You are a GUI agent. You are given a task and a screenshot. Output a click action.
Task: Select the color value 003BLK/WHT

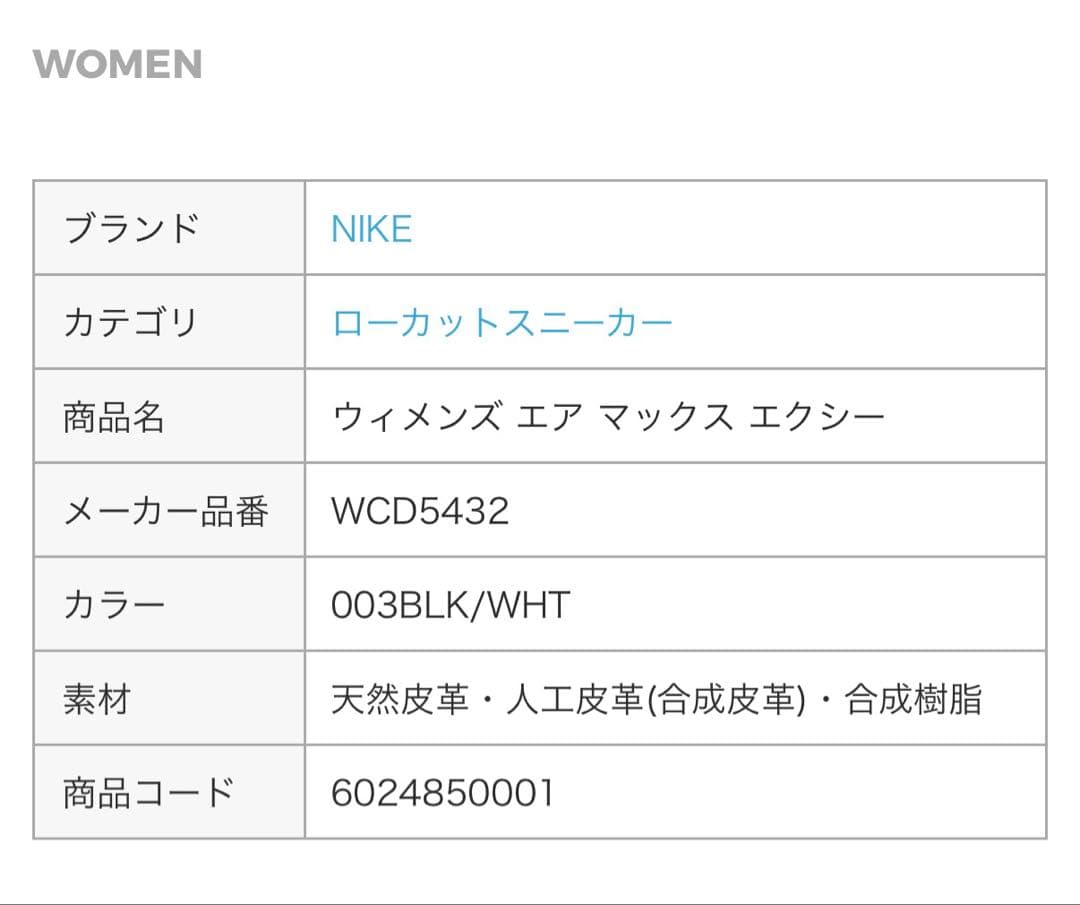click(x=450, y=605)
